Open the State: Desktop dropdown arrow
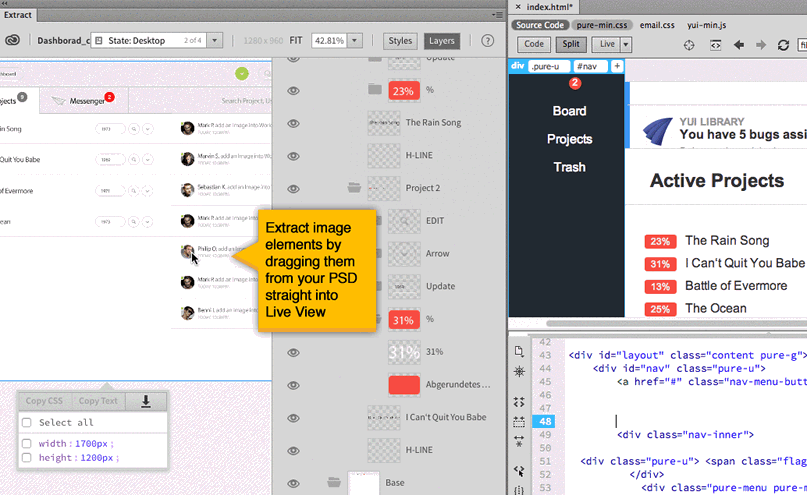The image size is (807, 495). pyautogui.click(x=215, y=40)
